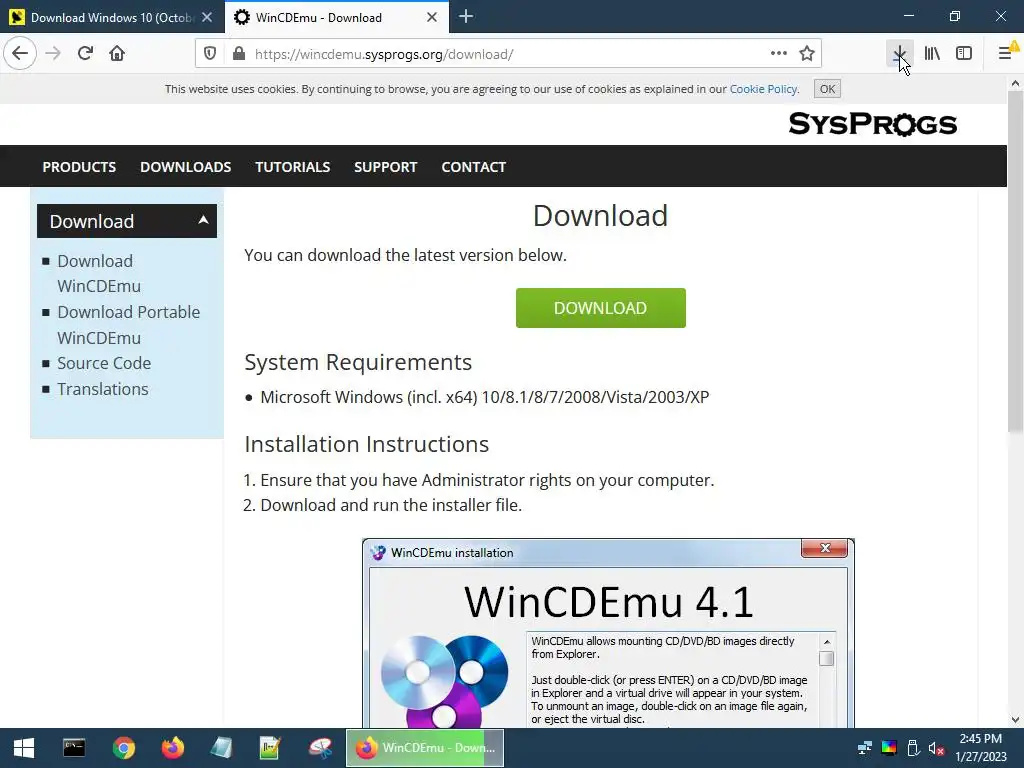Click WinCDEmu Firefox taskbar window button
Image resolution: width=1024 pixels, height=768 pixels.
[x=424, y=748]
